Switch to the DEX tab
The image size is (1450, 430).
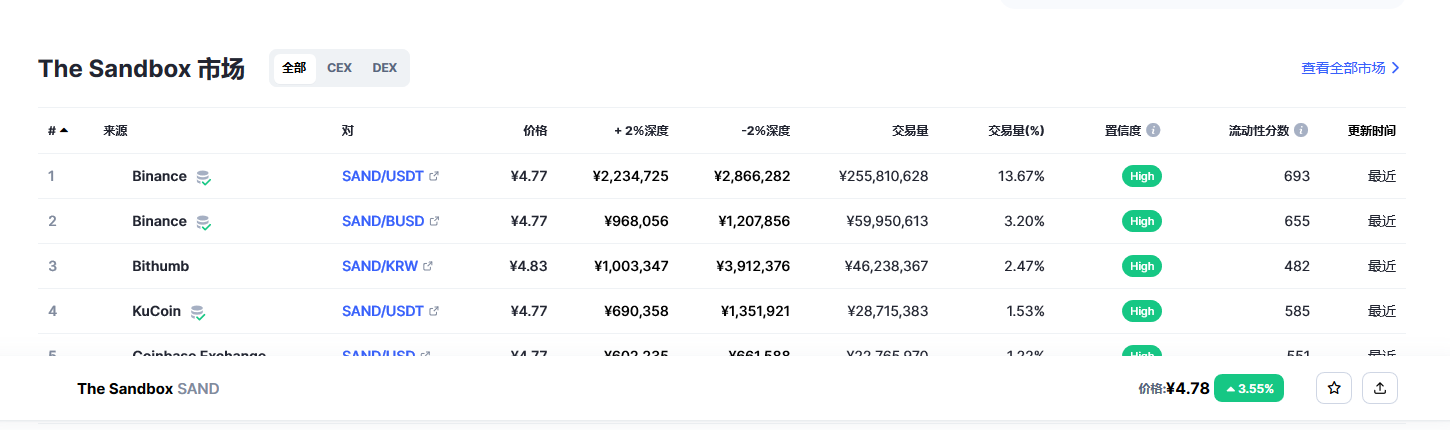[x=385, y=68]
